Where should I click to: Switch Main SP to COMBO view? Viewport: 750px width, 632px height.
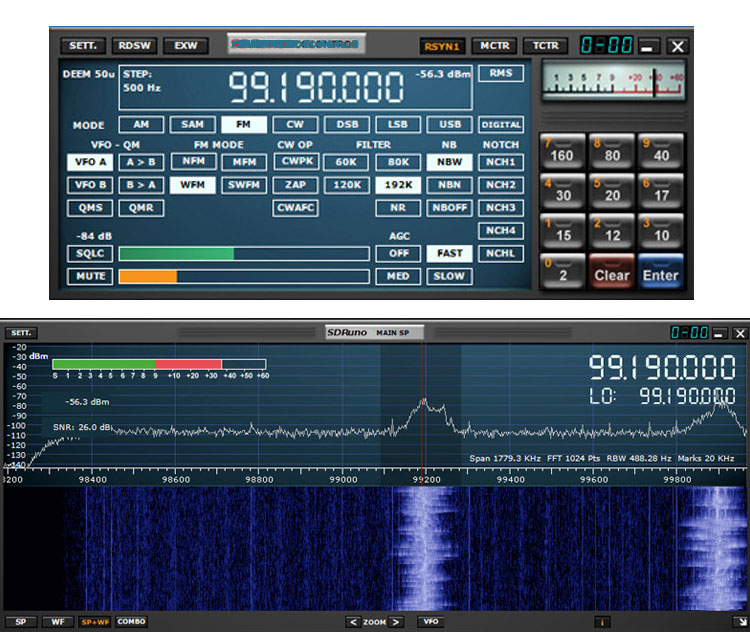132,621
